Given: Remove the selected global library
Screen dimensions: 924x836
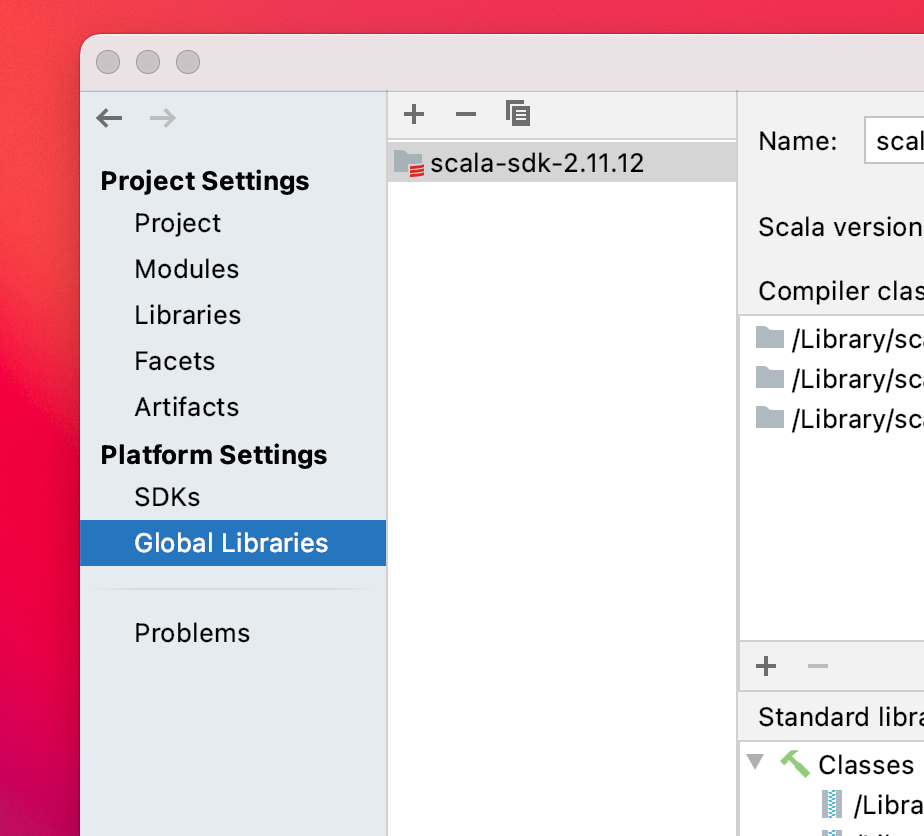Looking at the screenshot, I should pos(466,114).
